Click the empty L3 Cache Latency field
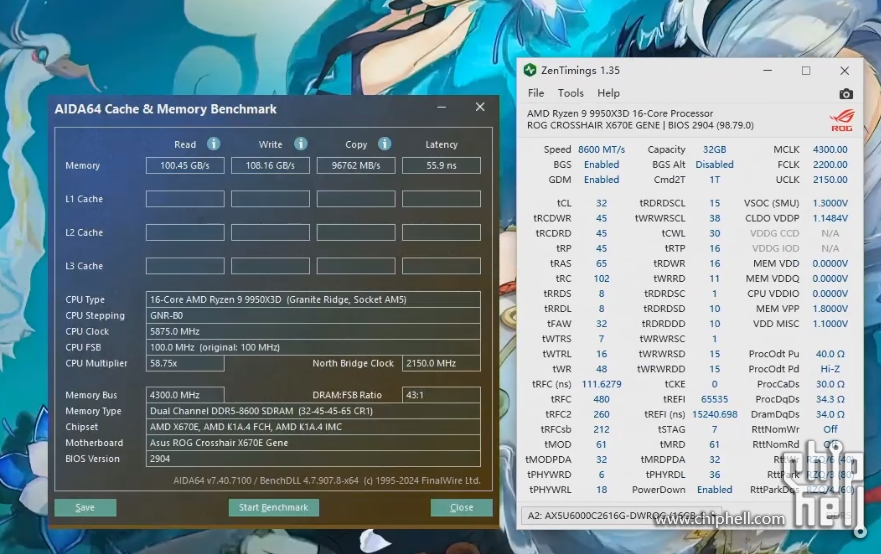 pos(441,266)
